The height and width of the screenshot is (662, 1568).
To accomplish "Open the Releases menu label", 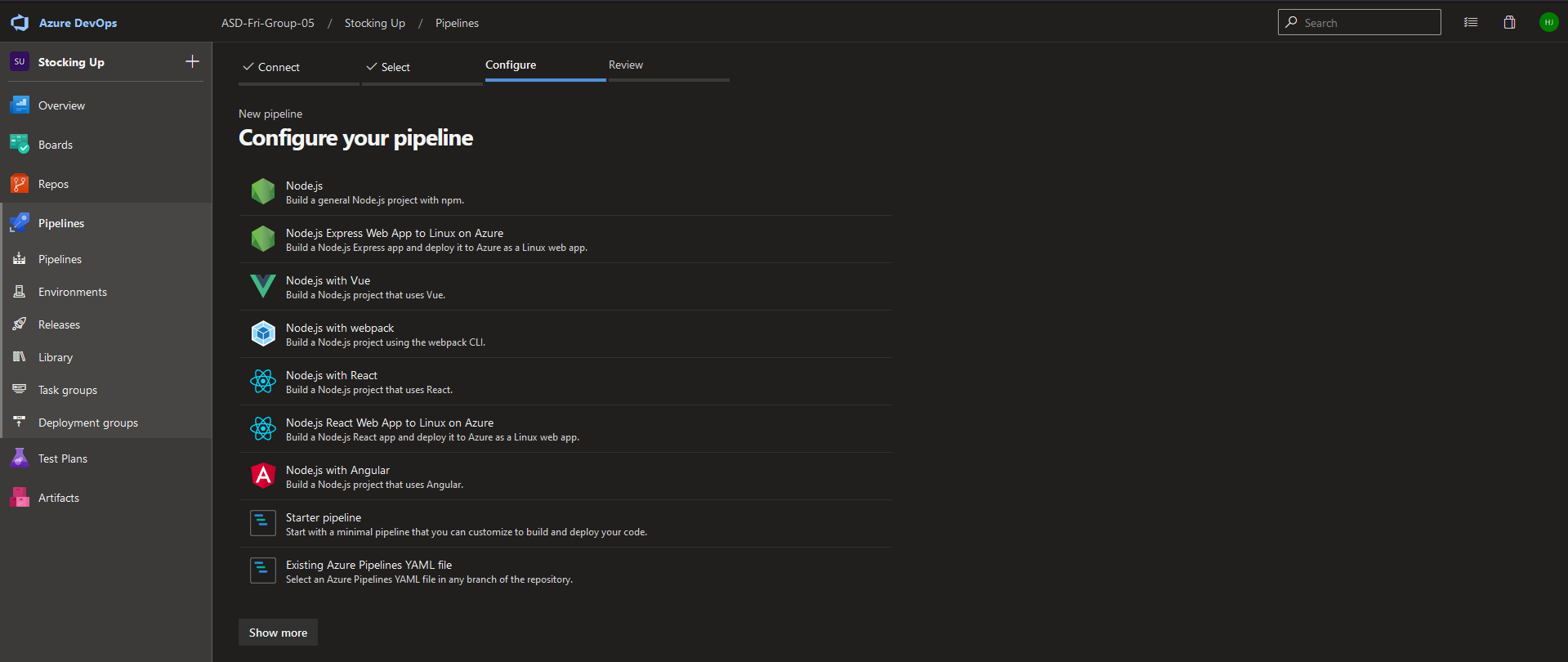I will [59, 324].
